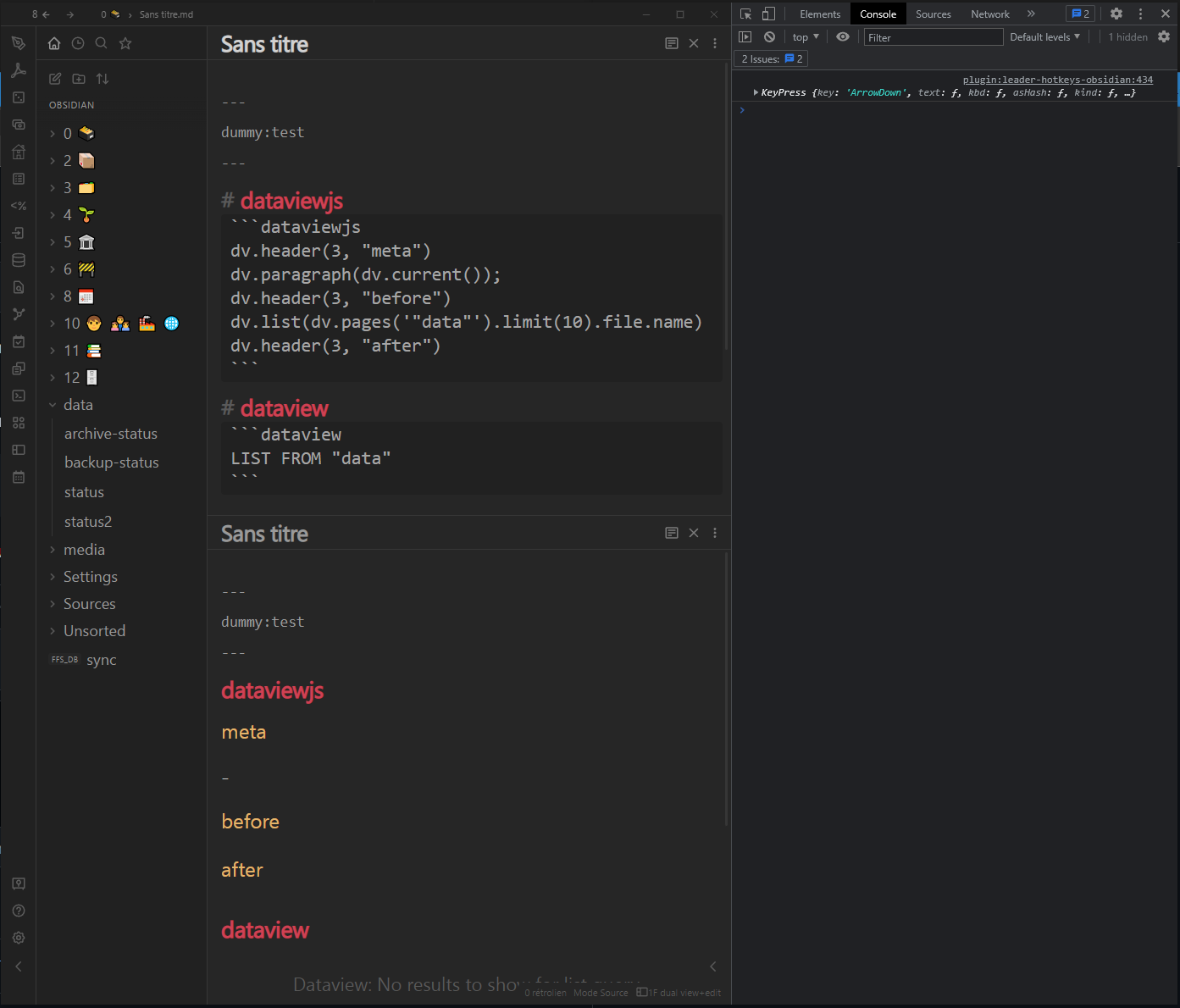
Task: Click the eye to create a live expression
Action: (842, 36)
